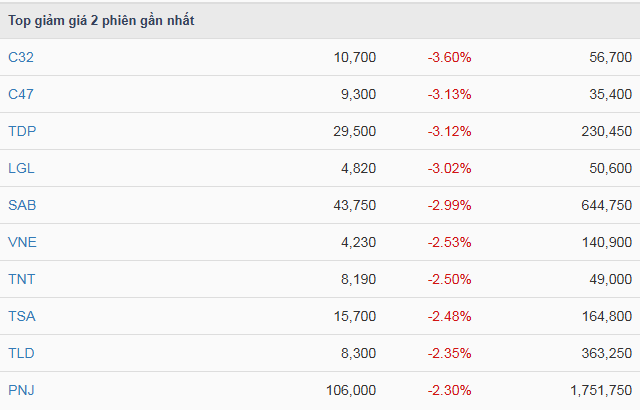
Task: Click PNJ's price of 106,000
Action: click(x=351, y=390)
